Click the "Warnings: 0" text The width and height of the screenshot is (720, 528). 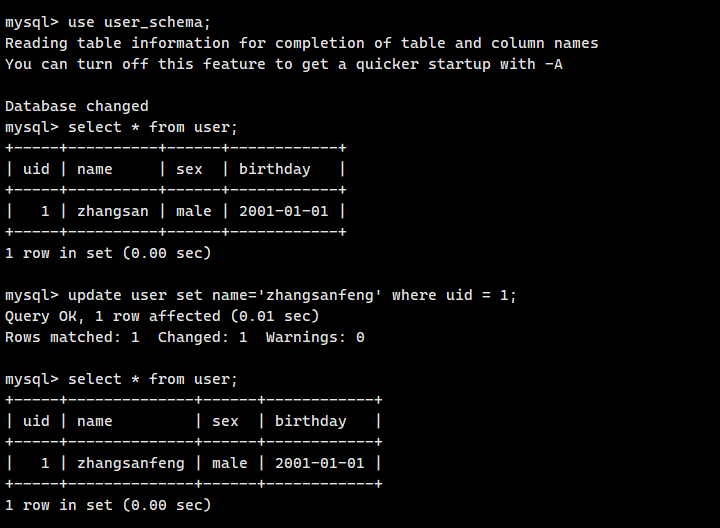(315, 337)
